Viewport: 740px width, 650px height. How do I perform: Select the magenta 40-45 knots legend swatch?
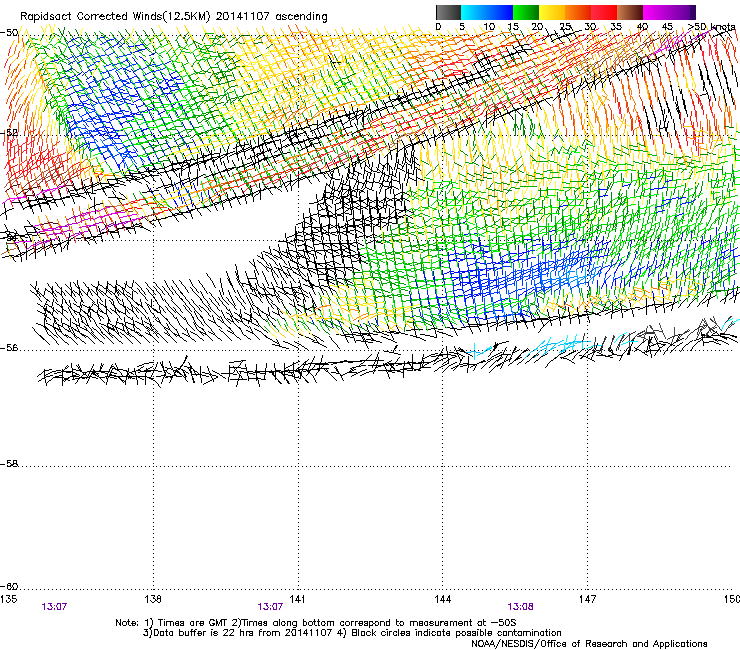656,12
